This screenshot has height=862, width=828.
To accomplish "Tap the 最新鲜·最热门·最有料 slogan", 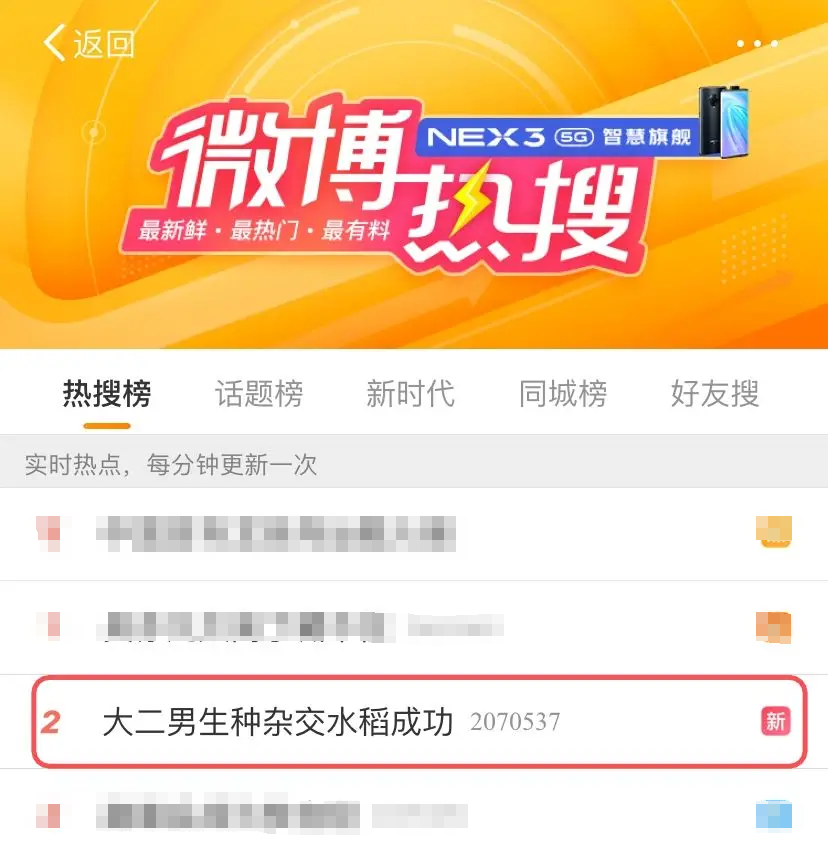I will (x=264, y=230).
